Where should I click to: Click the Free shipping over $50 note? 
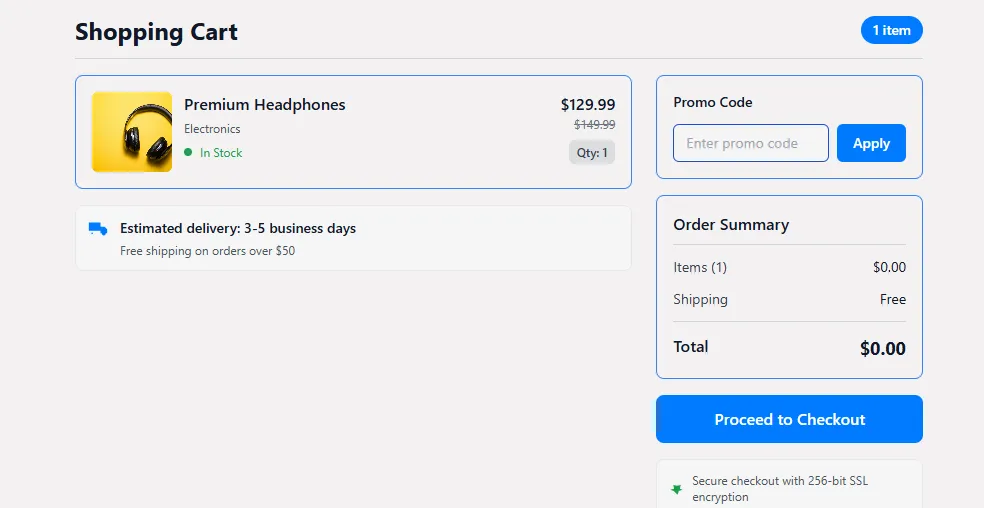[207, 251]
